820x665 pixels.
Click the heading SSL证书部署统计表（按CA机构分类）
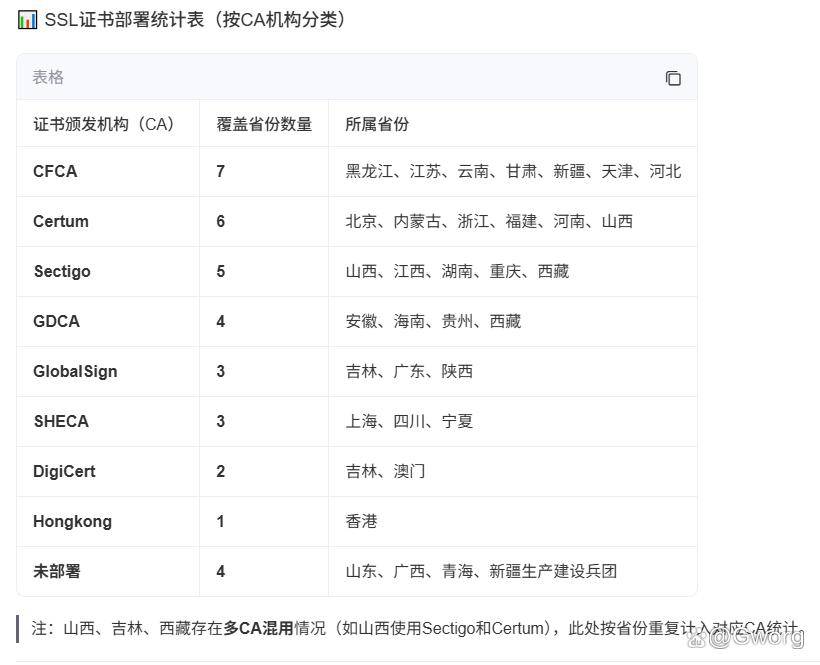(195, 20)
